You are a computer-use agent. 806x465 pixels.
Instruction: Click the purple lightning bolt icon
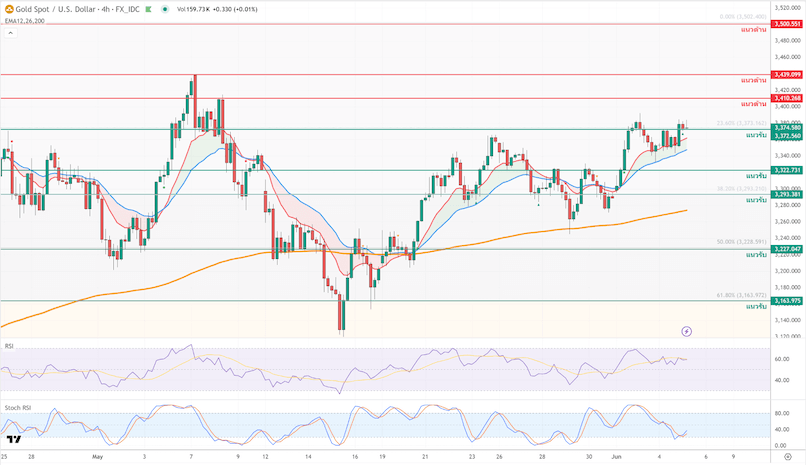tap(686, 331)
